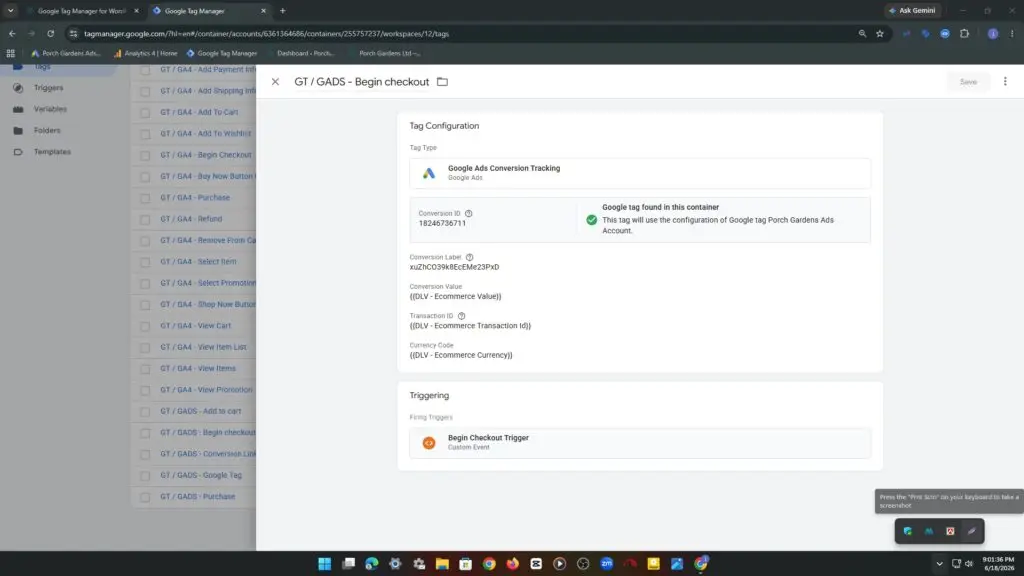Click Google Ads Conversion Tracking tag type

tap(640, 173)
